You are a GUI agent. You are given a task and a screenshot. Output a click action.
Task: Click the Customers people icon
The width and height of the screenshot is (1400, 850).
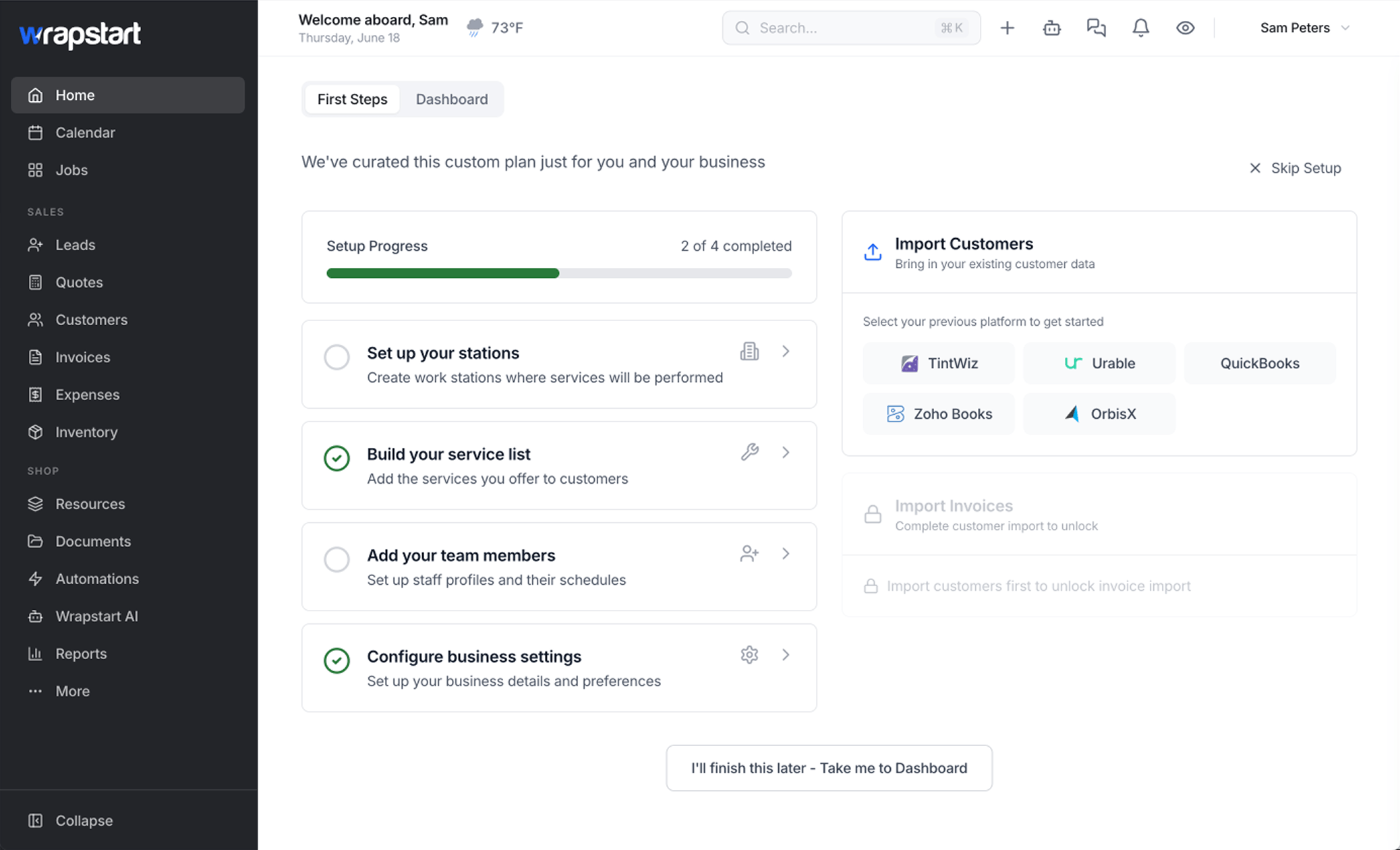pyautogui.click(x=36, y=320)
